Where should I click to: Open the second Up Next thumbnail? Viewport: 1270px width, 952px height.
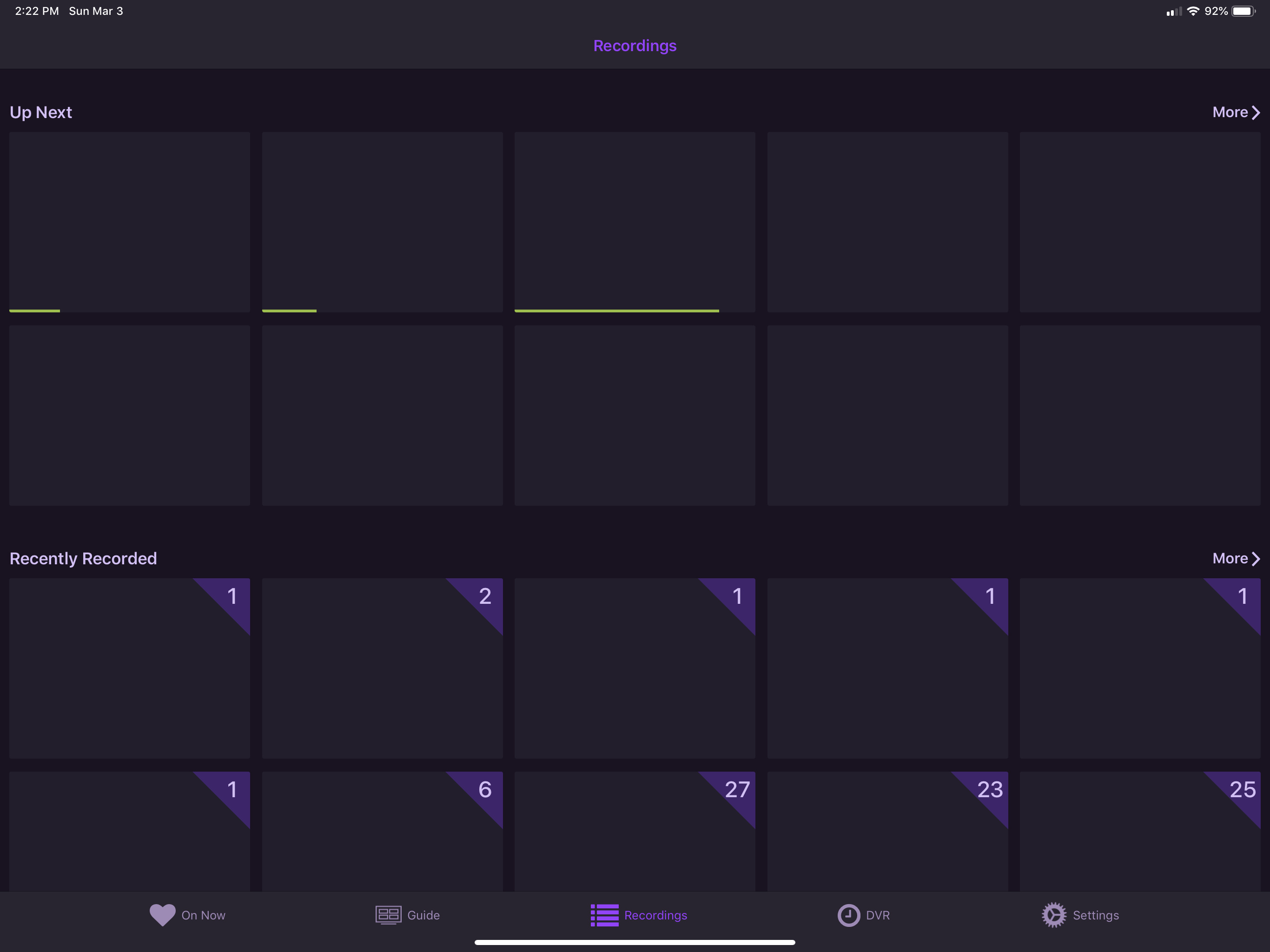382,222
